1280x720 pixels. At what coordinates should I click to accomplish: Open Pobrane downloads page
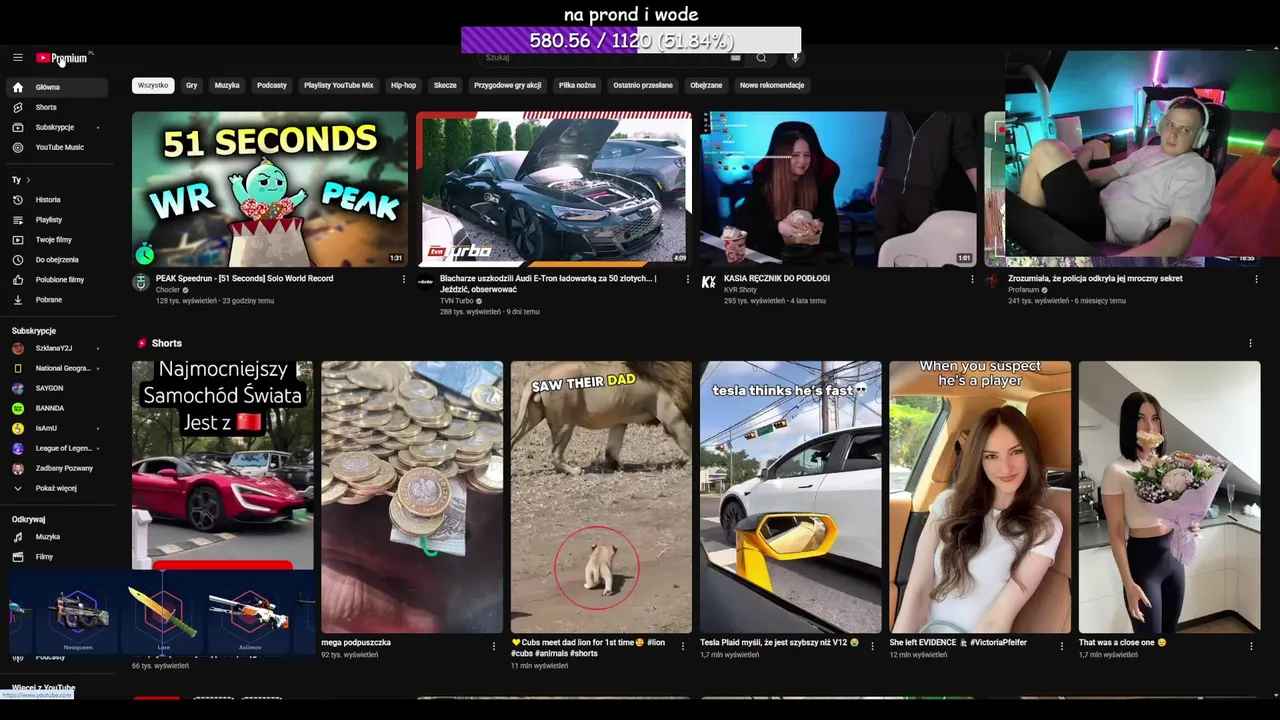click(58, 300)
